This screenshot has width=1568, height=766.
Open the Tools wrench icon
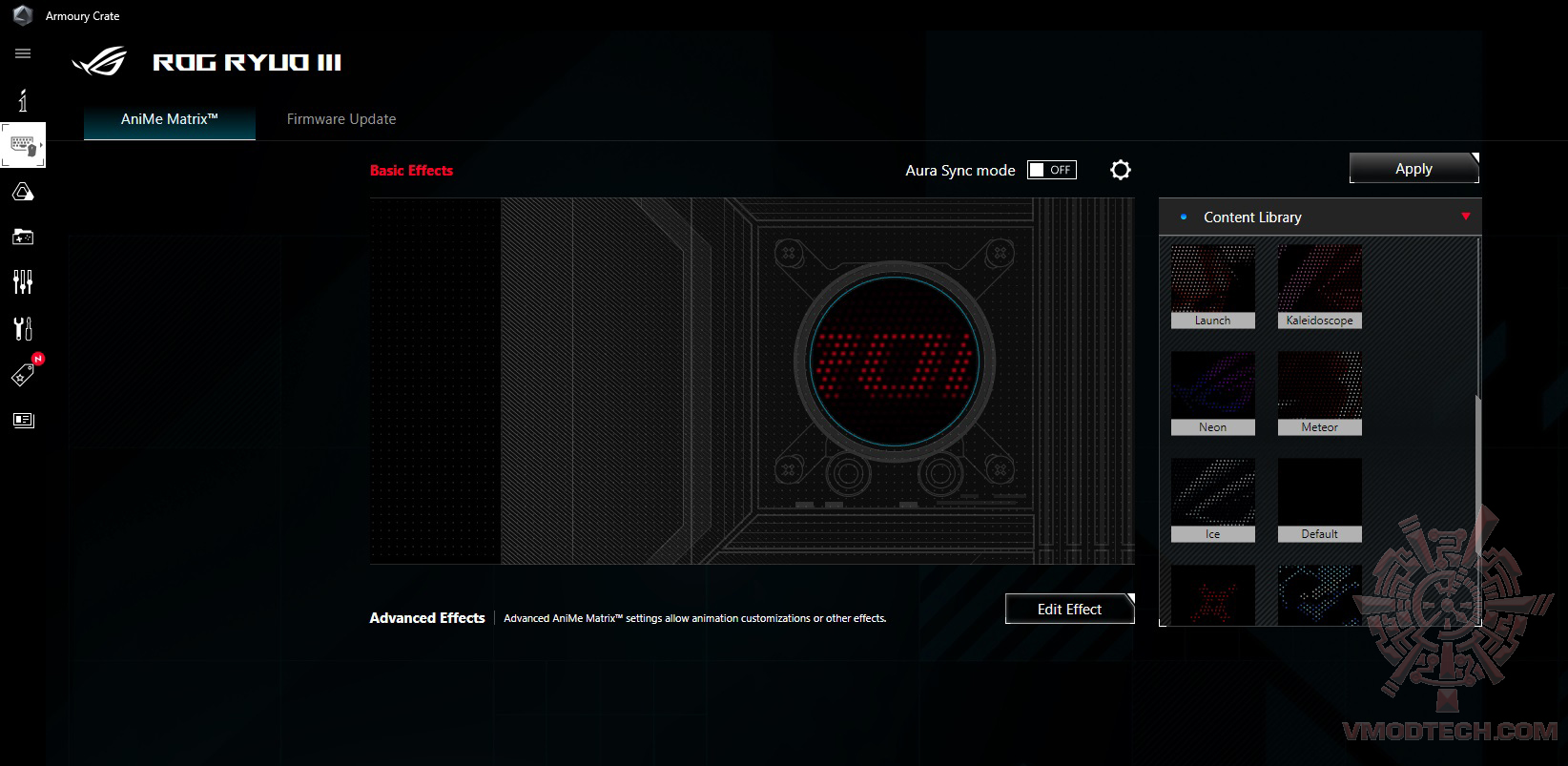tap(23, 329)
